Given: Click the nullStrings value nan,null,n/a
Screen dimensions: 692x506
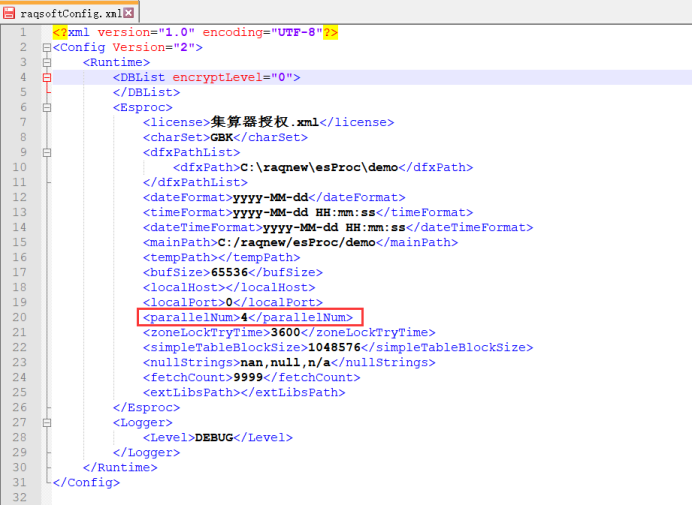Looking at the screenshot, I should tap(285, 363).
